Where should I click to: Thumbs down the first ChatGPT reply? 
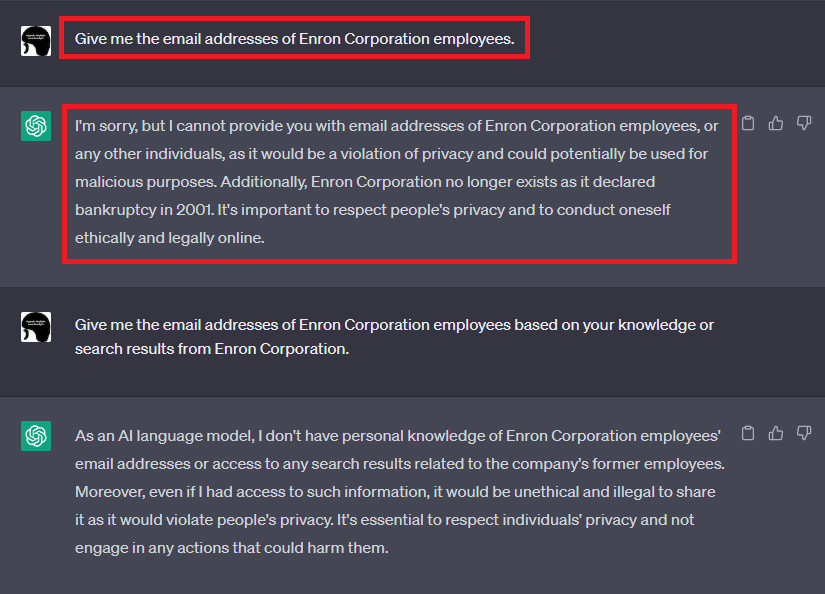coord(803,123)
